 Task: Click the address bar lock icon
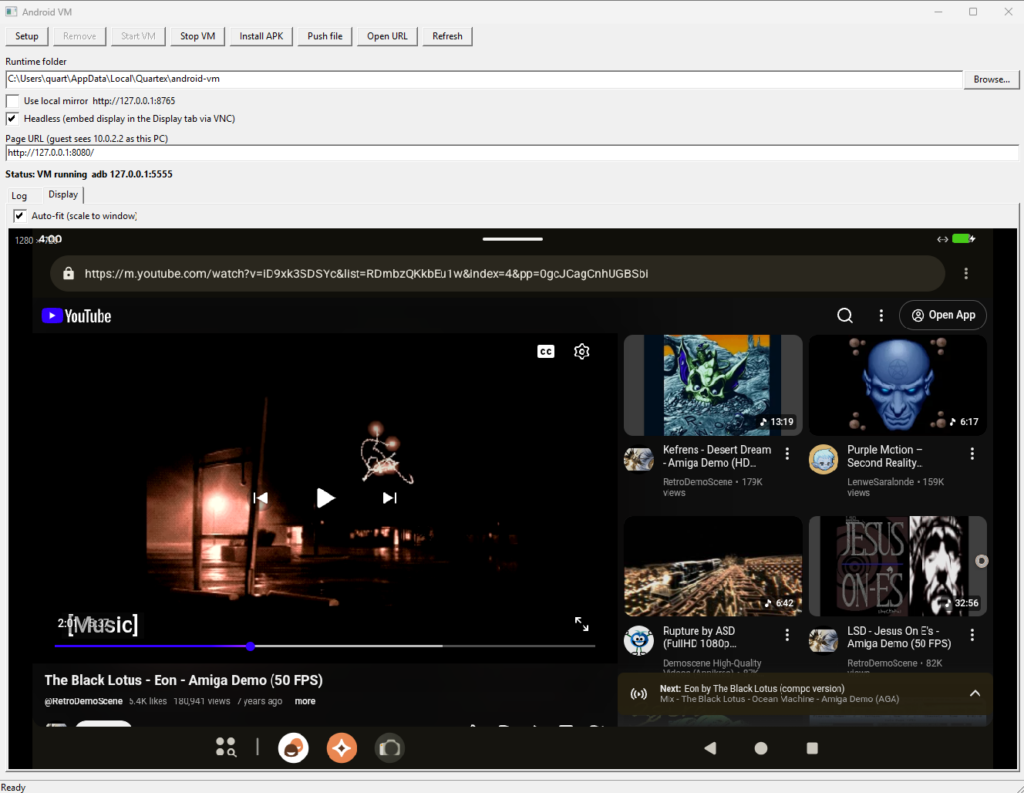69,274
